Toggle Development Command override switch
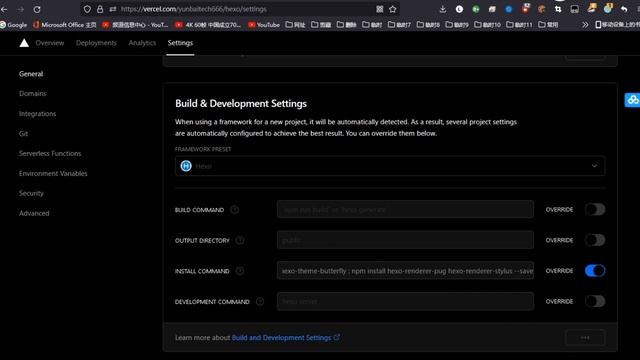The width and height of the screenshot is (640, 360). 595,301
